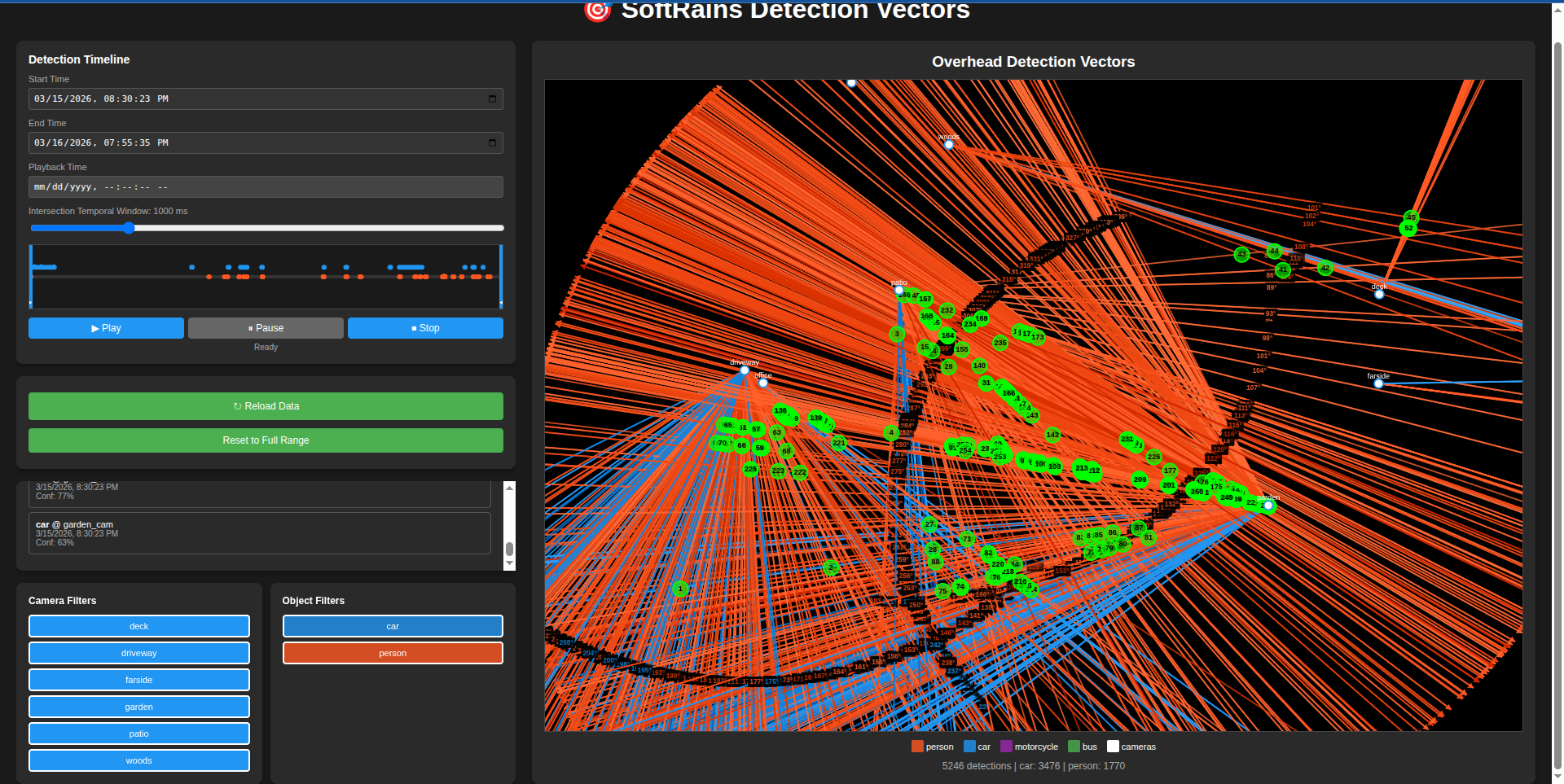Viewport: 1564px width, 784px height.
Task: Click the Reload Data button
Action: [266, 406]
